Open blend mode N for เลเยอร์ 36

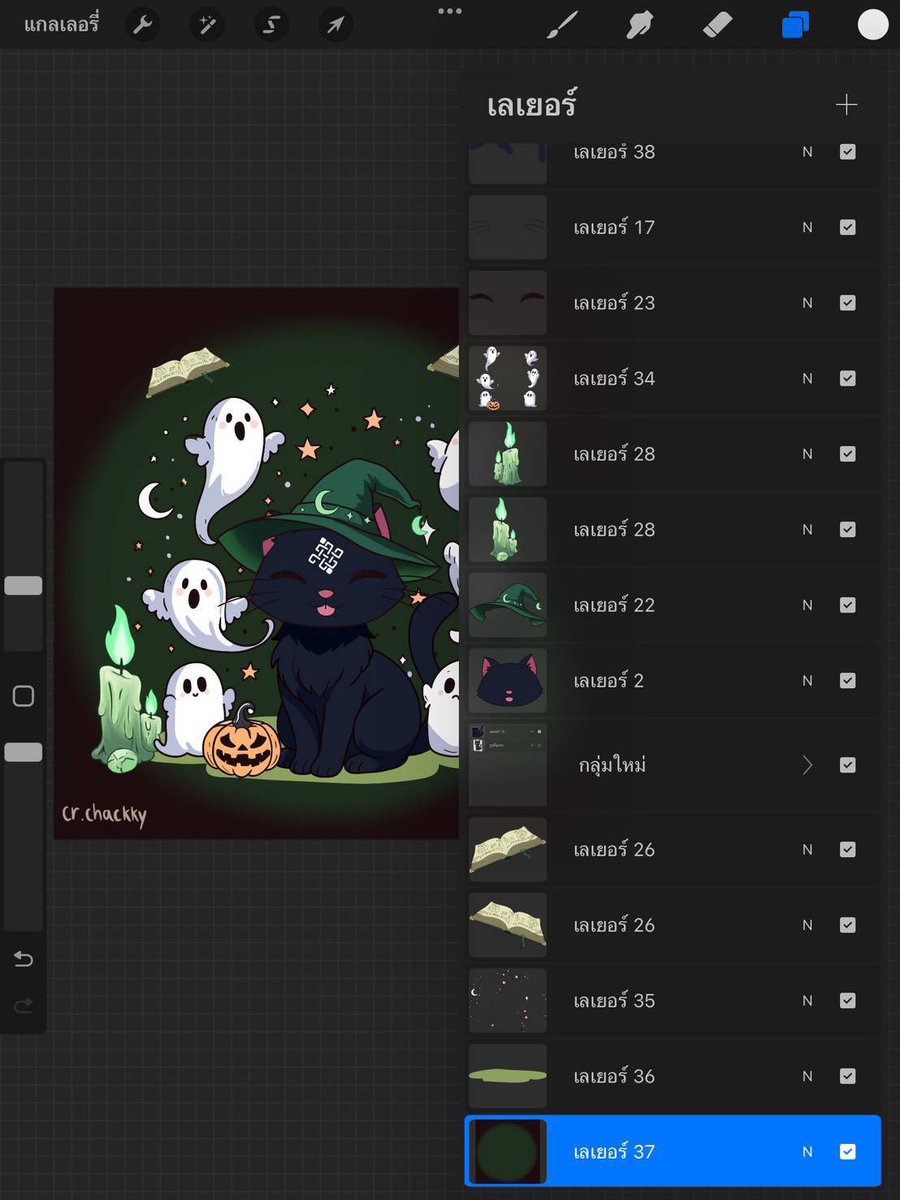pos(807,1077)
